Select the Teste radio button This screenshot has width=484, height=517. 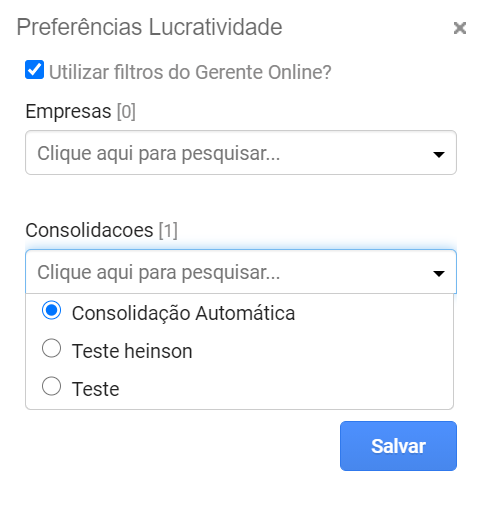pyautogui.click(x=51, y=386)
